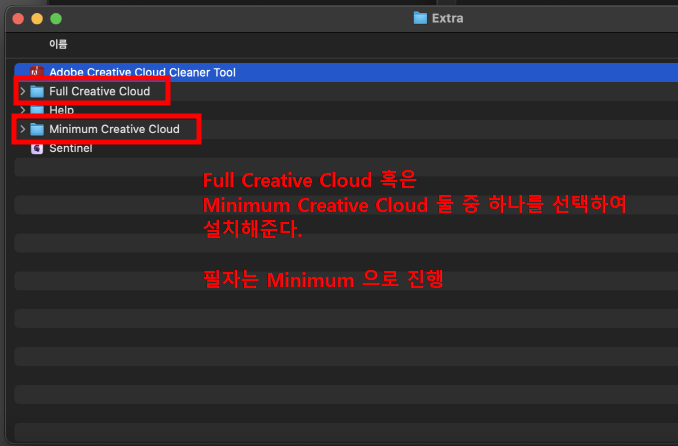Select the Full Creative Cloud row text
The height and width of the screenshot is (446, 678).
[99, 91]
